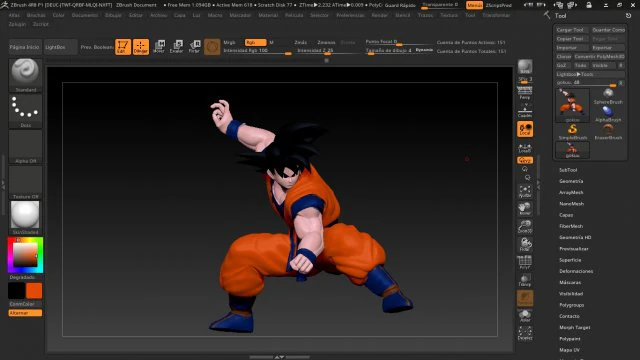Open the Render menu
The width and height of the screenshot is (640, 360).
pos(380,15)
